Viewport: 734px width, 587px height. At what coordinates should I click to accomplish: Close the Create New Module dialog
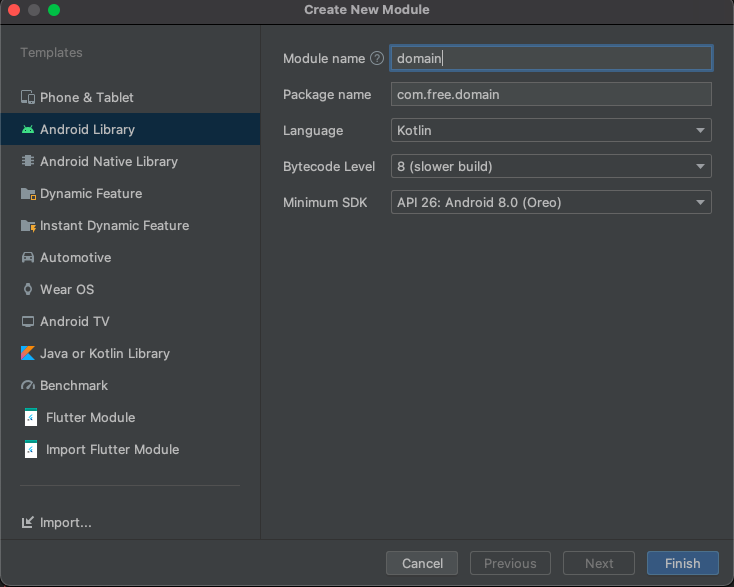[x=14, y=10]
